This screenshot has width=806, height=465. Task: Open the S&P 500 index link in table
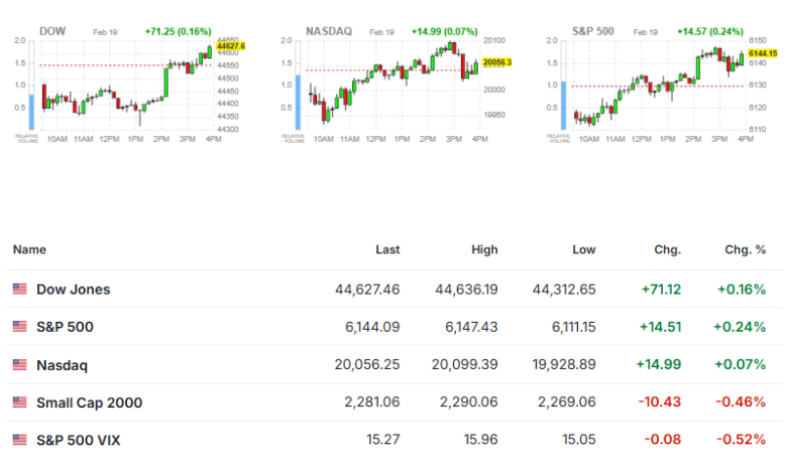click(65, 327)
